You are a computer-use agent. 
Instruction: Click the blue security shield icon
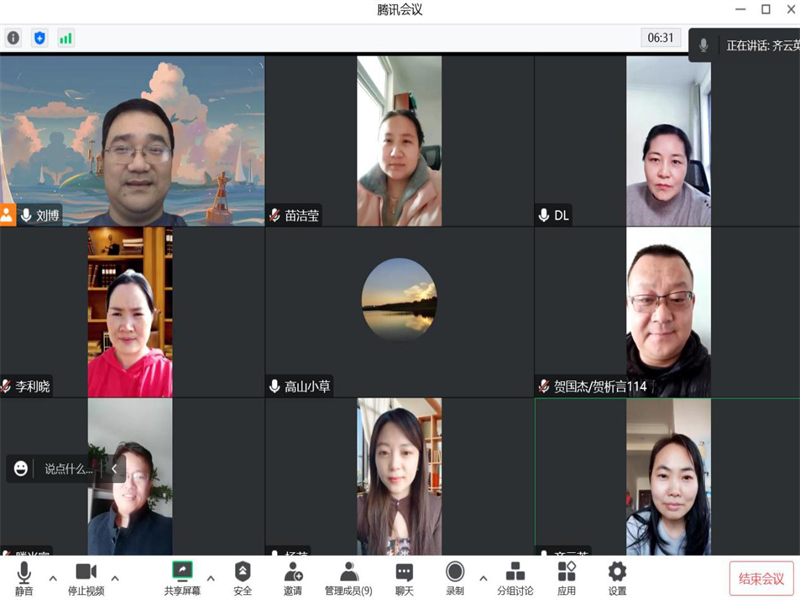(40, 38)
